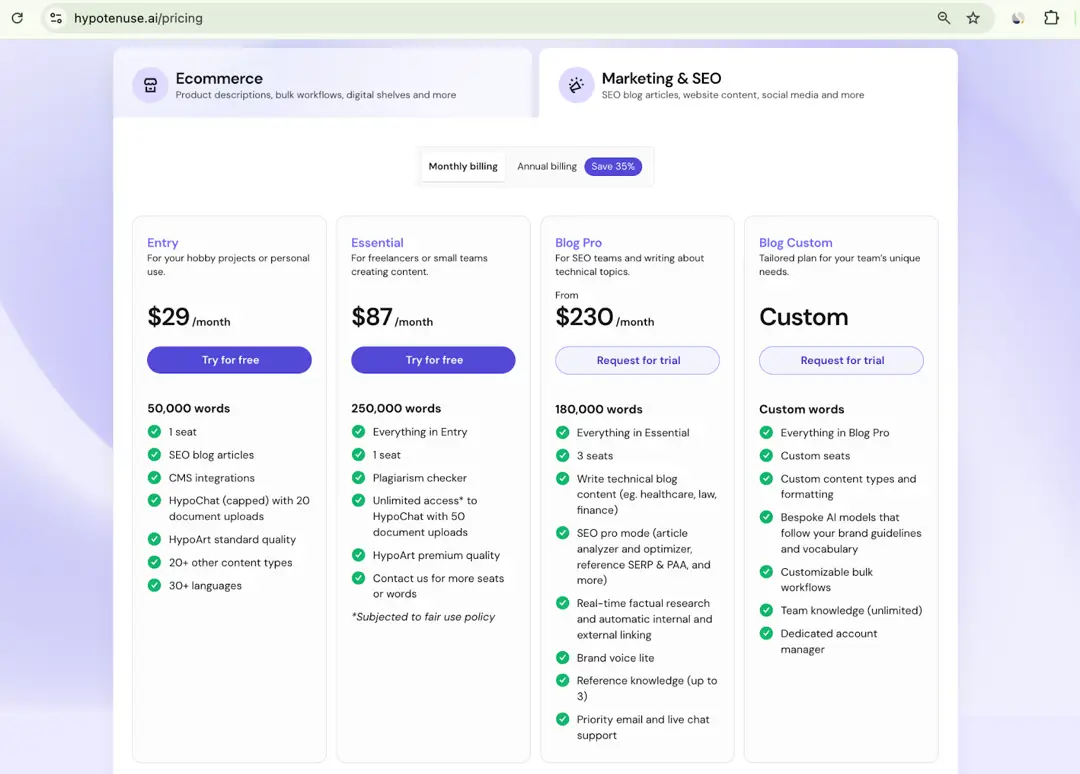Click the Essential plan title
Image resolution: width=1080 pixels, height=774 pixels.
pyautogui.click(x=377, y=242)
